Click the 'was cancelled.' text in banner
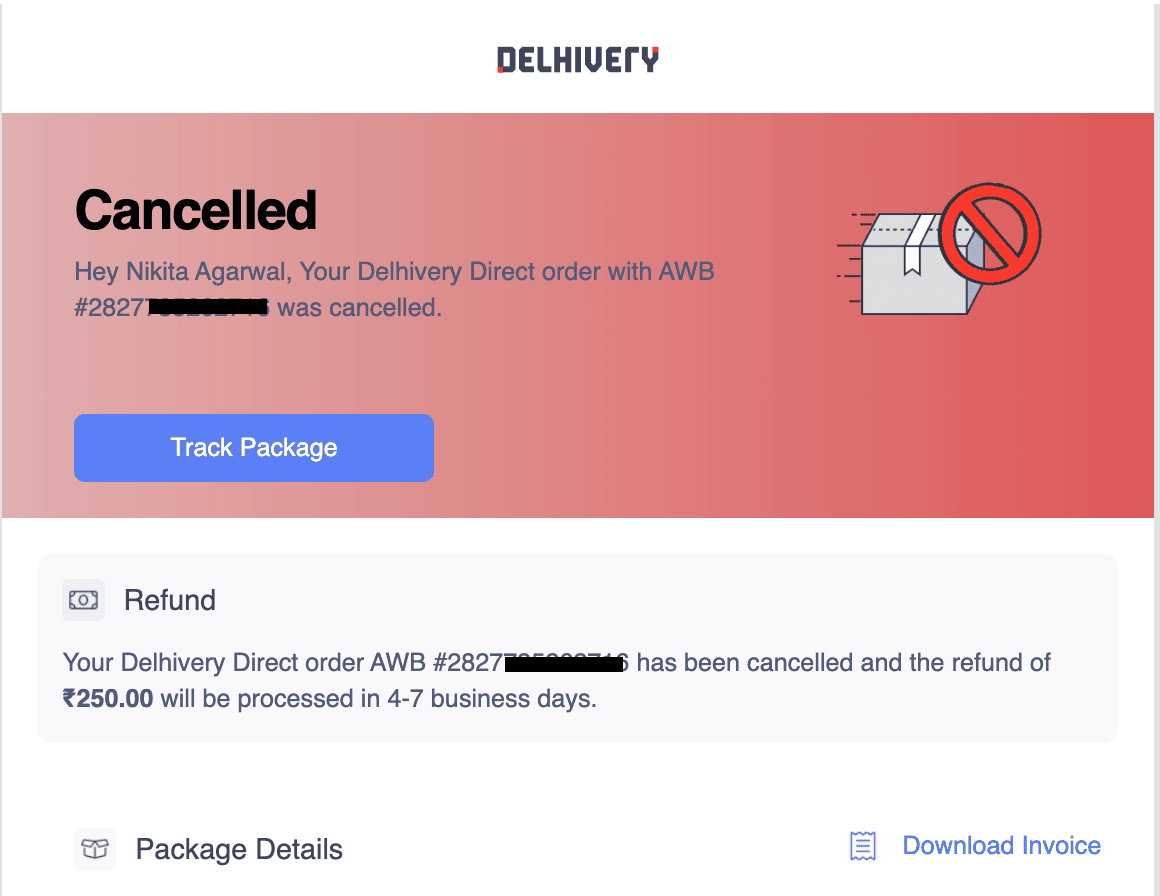Image resolution: width=1160 pixels, height=896 pixels. [x=360, y=308]
